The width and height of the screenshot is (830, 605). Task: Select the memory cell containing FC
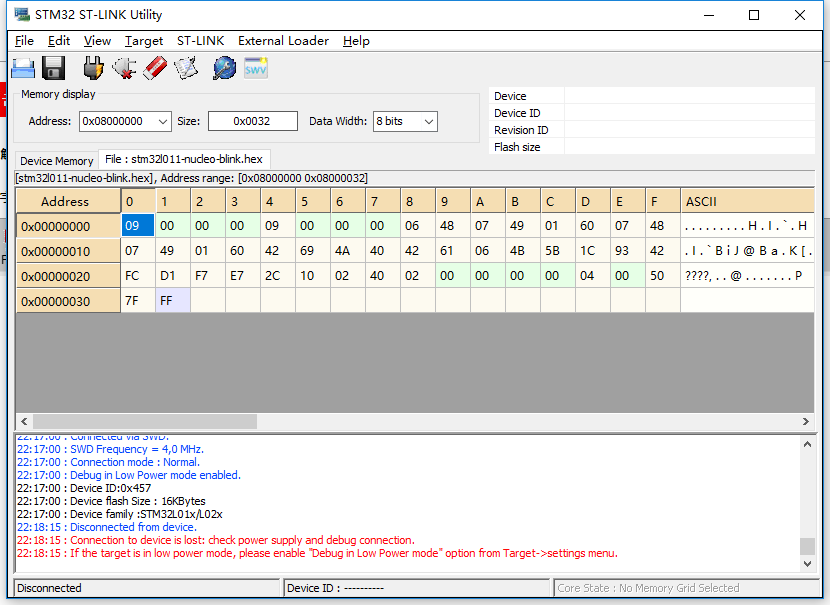tap(138, 276)
